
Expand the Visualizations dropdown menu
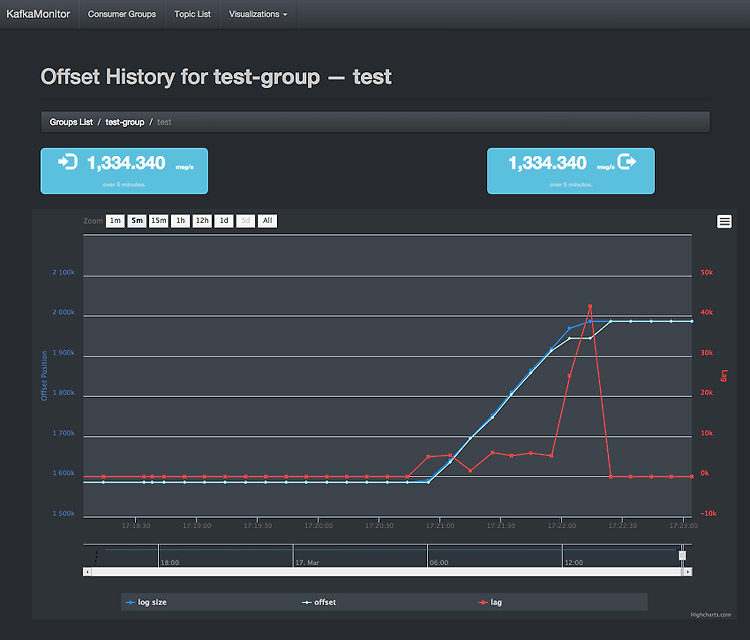[x=258, y=14]
